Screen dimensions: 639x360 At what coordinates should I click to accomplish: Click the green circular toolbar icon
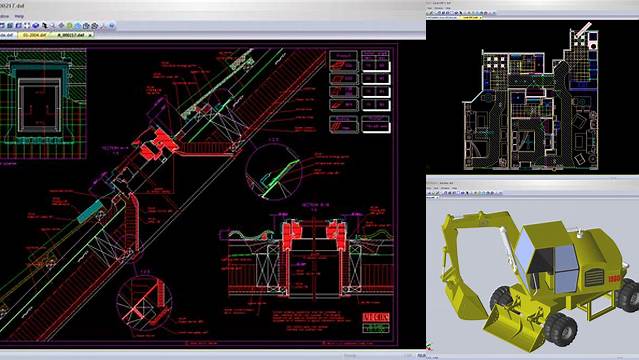tap(70, 25)
